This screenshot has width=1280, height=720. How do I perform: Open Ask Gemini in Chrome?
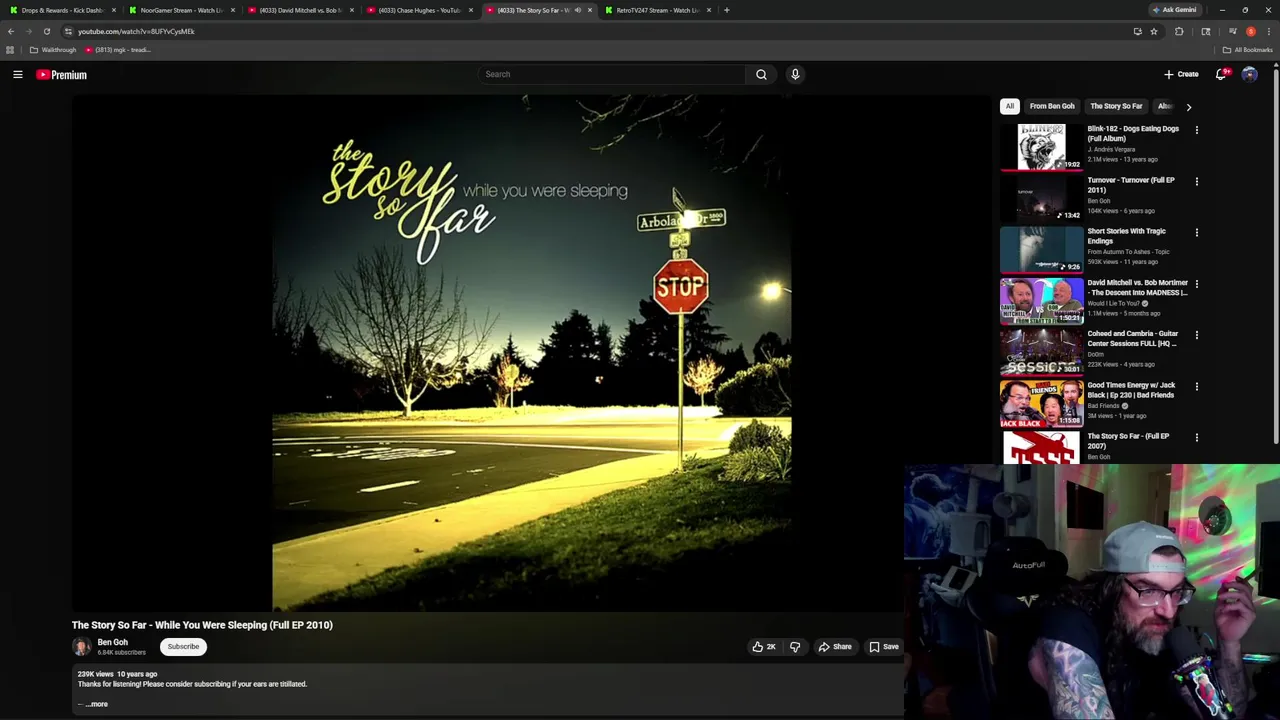[x=1174, y=10]
